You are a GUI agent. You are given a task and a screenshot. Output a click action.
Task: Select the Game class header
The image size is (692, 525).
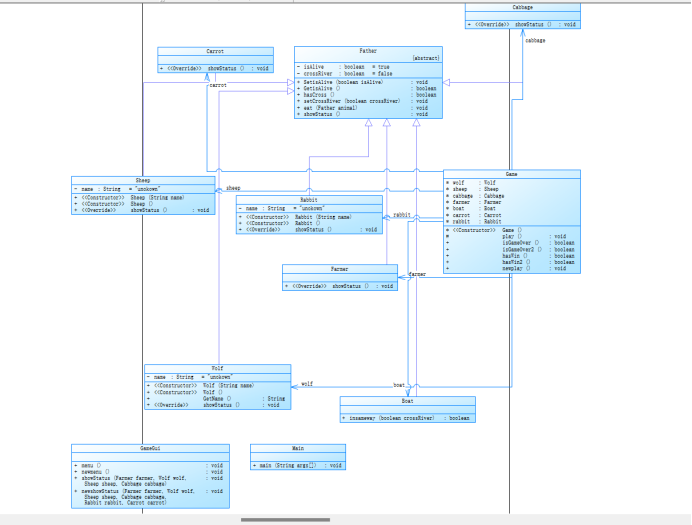coord(511,174)
